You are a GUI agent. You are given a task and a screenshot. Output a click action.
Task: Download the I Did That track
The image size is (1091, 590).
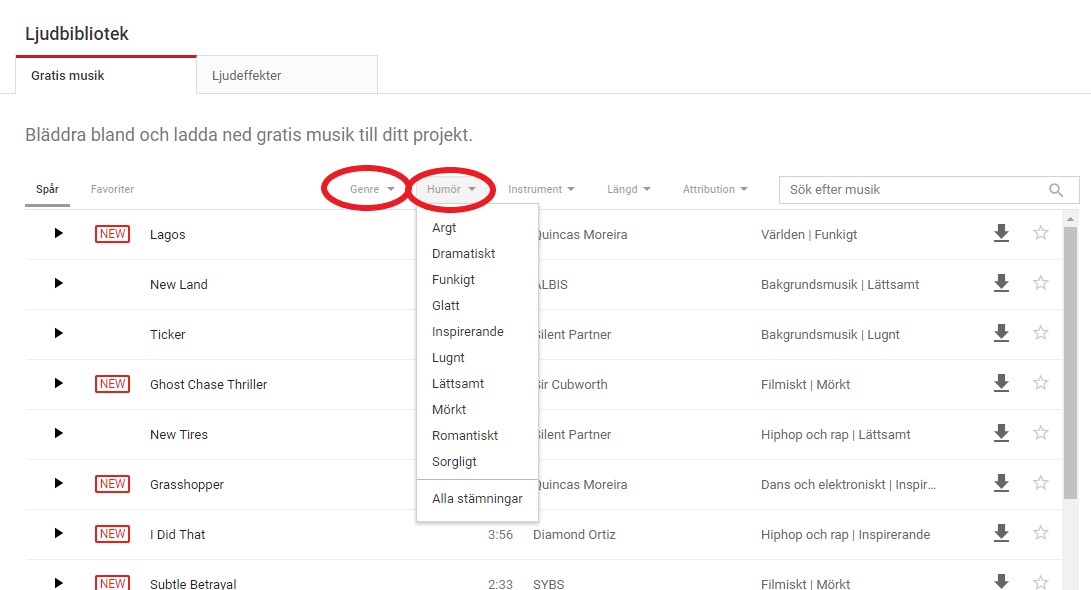tap(1001, 533)
